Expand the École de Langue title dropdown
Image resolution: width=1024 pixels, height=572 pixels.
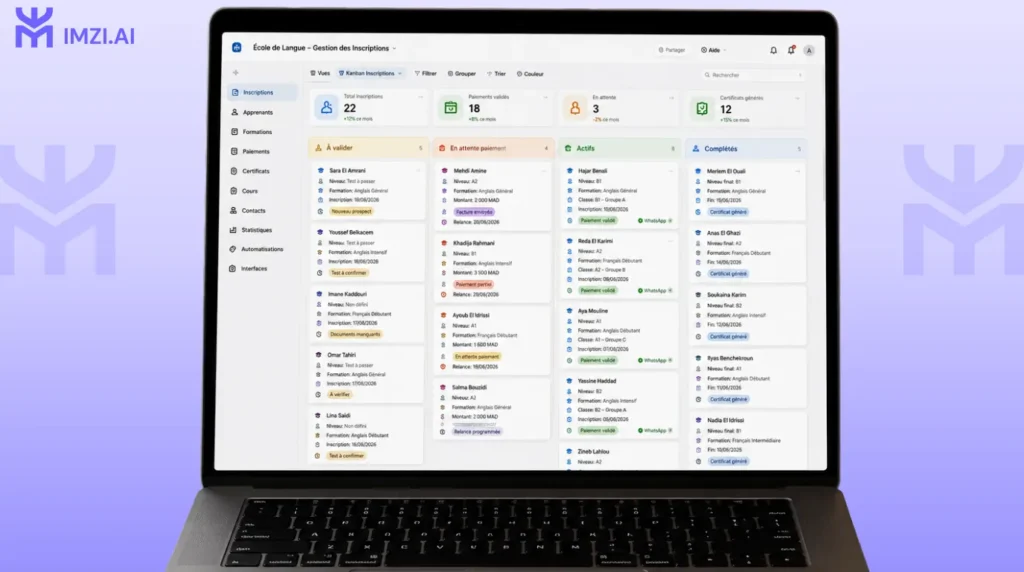point(394,48)
